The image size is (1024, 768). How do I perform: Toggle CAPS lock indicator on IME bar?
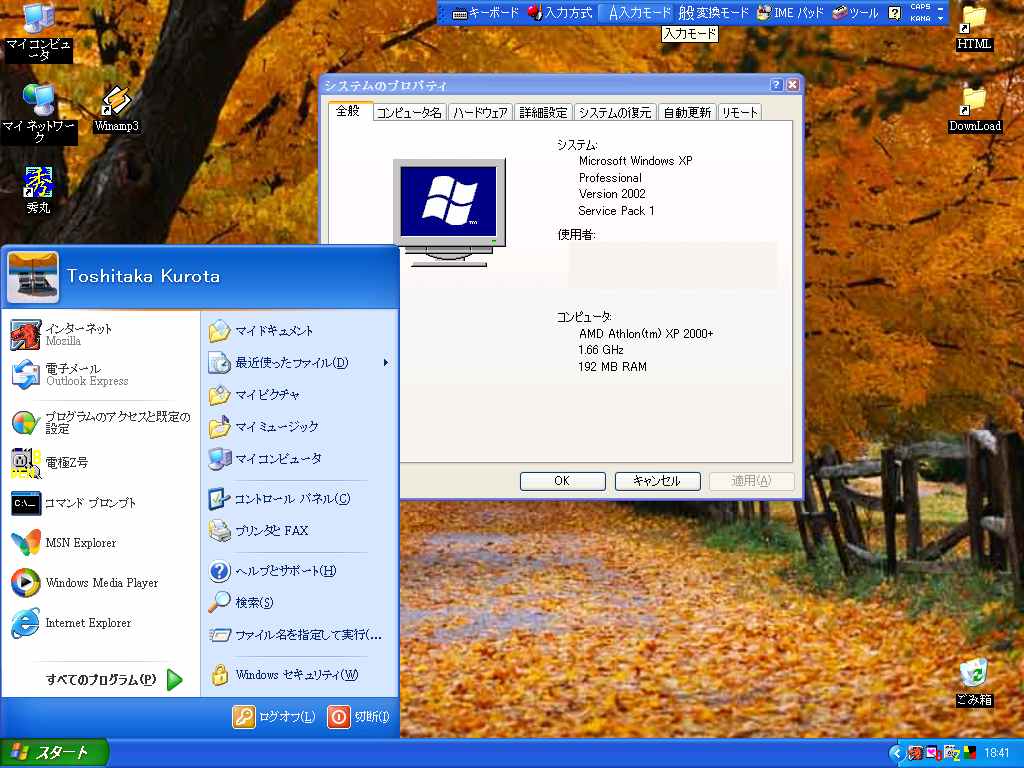(x=920, y=7)
